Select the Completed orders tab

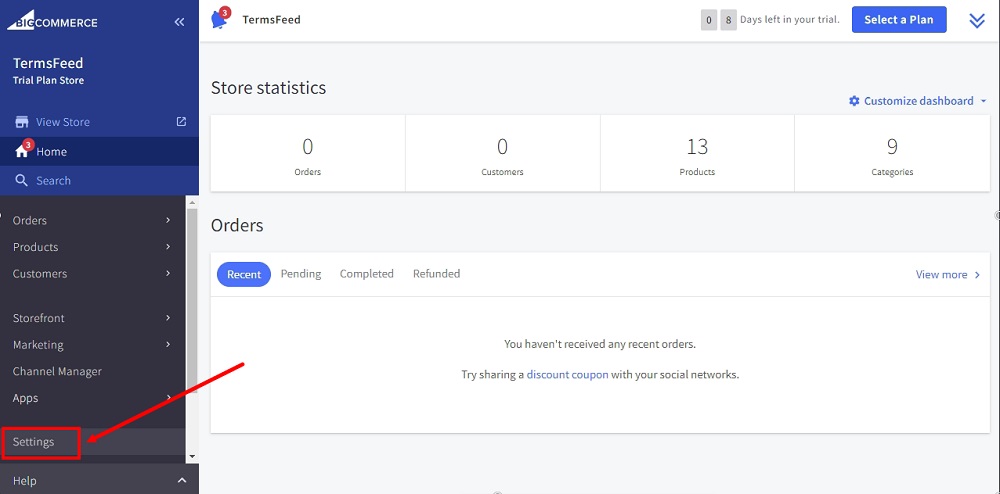[367, 274]
